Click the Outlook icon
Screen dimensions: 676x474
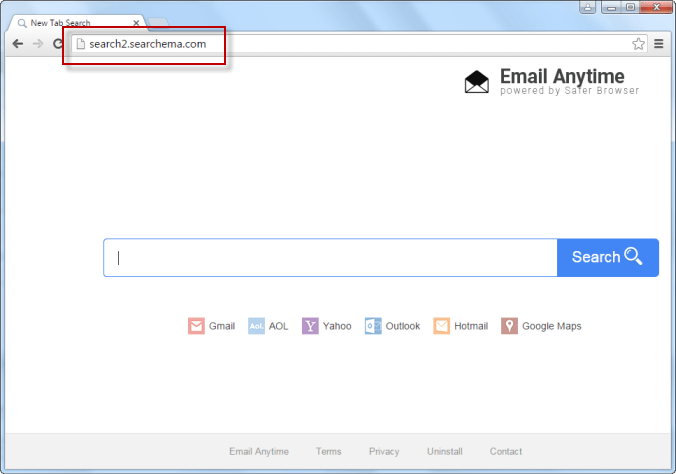coord(373,326)
